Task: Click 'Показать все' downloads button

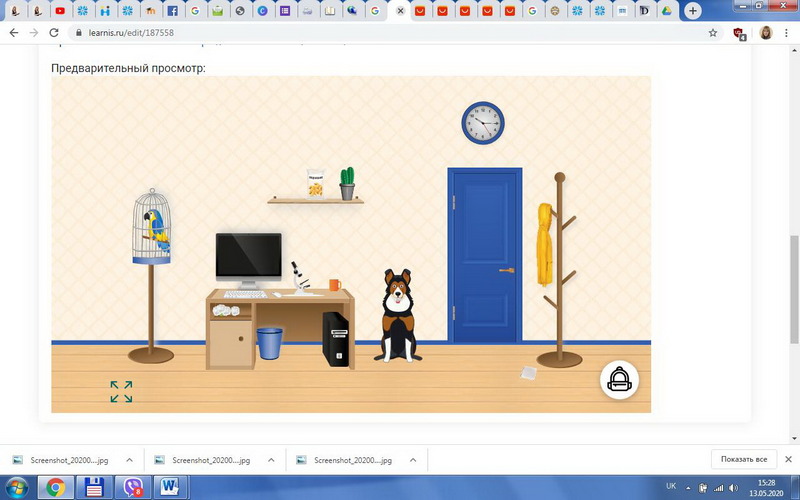Action: (x=744, y=459)
